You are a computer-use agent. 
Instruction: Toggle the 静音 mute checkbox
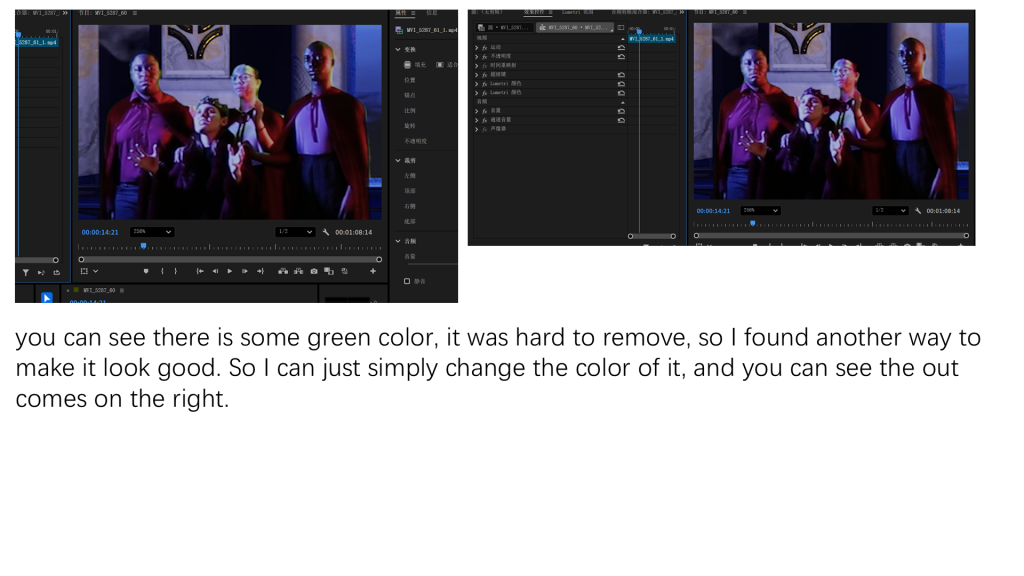[x=407, y=281]
